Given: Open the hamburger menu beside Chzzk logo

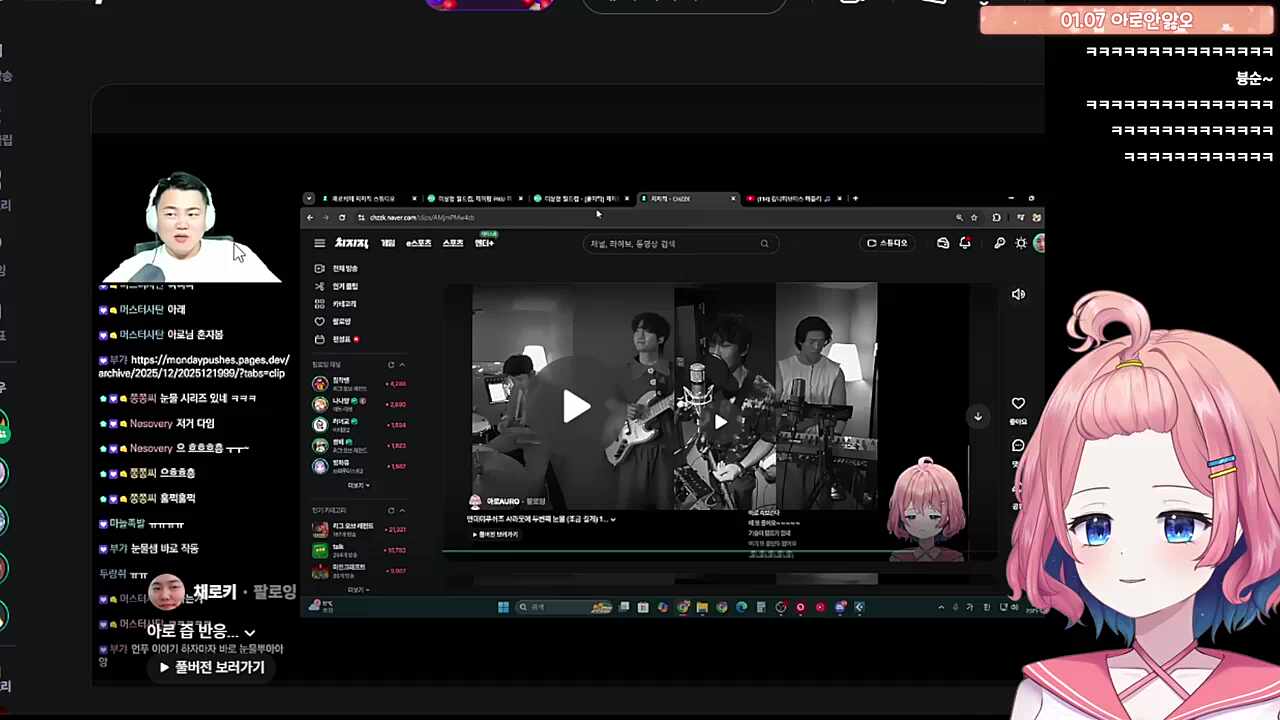Looking at the screenshot, I should click(319, 243).
